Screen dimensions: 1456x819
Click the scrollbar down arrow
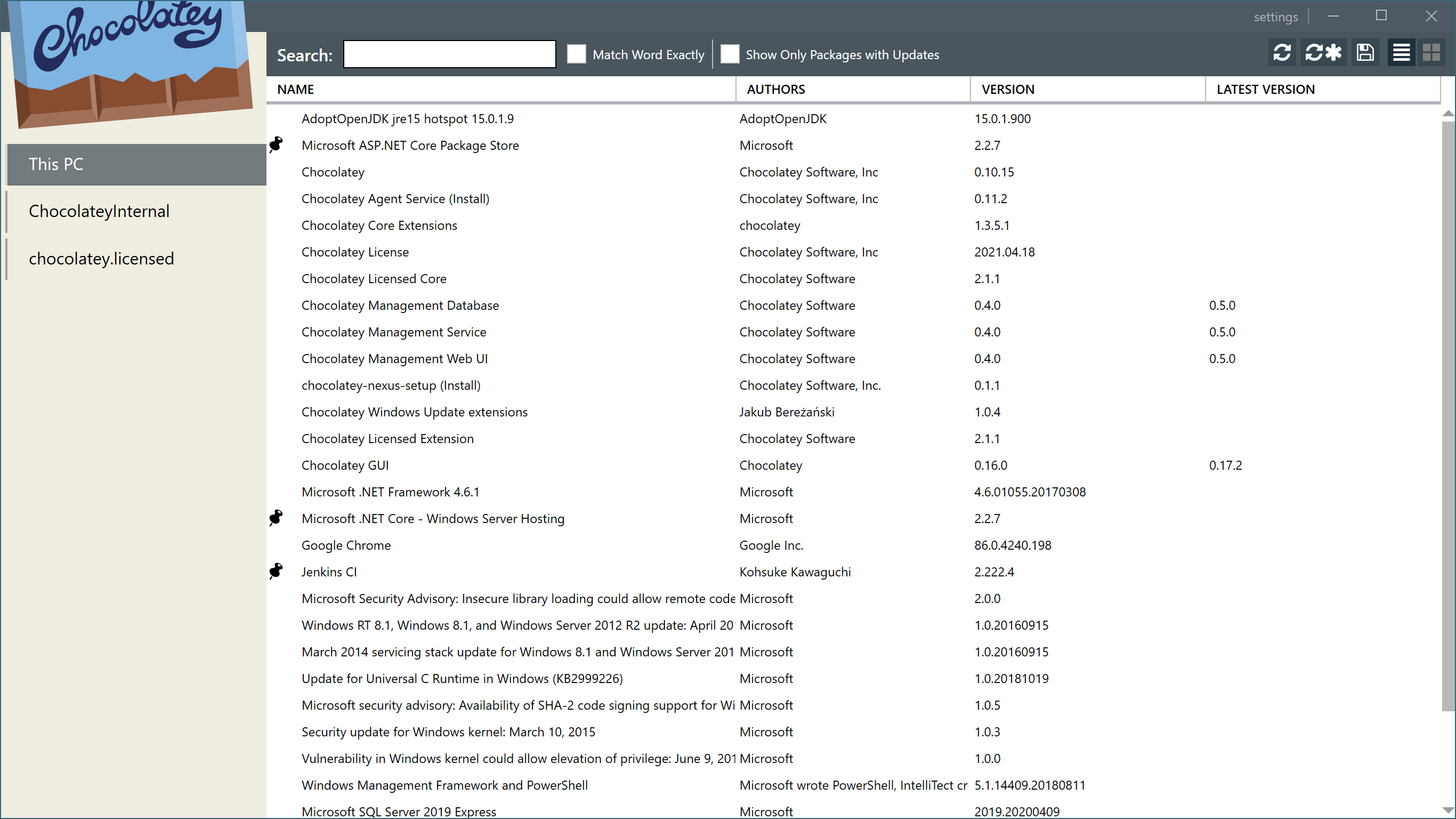[x=1448, y=809]
